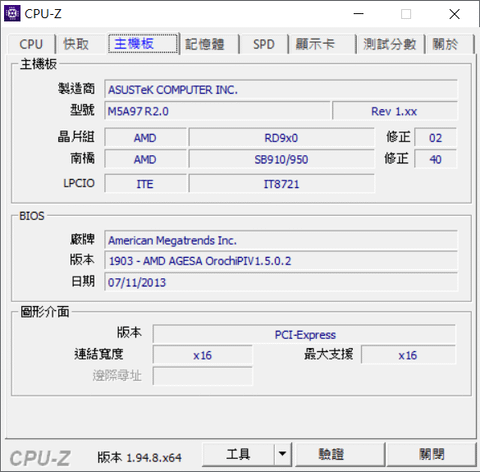The width and height of the screenshot is (480, 472).
Task: Click the chipset vendor AMD value
Action: [145, 138]
